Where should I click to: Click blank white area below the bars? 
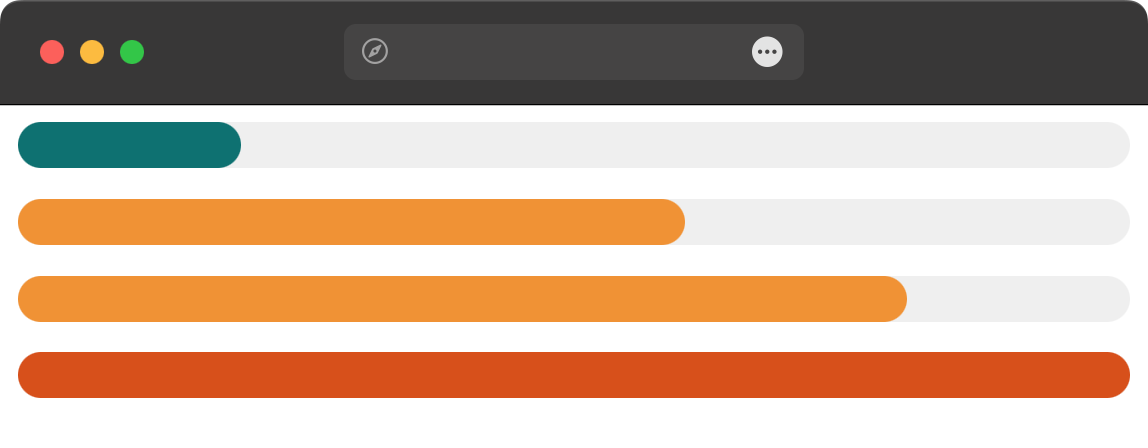(574, 425)
